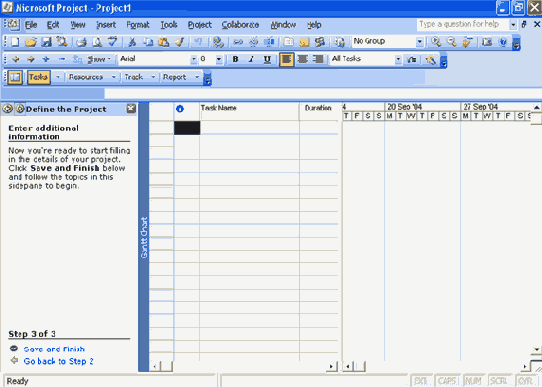The height and width of the screenshot is (387, 542).
Task: Print using the Print icon
Action: (x=82, y=42)
